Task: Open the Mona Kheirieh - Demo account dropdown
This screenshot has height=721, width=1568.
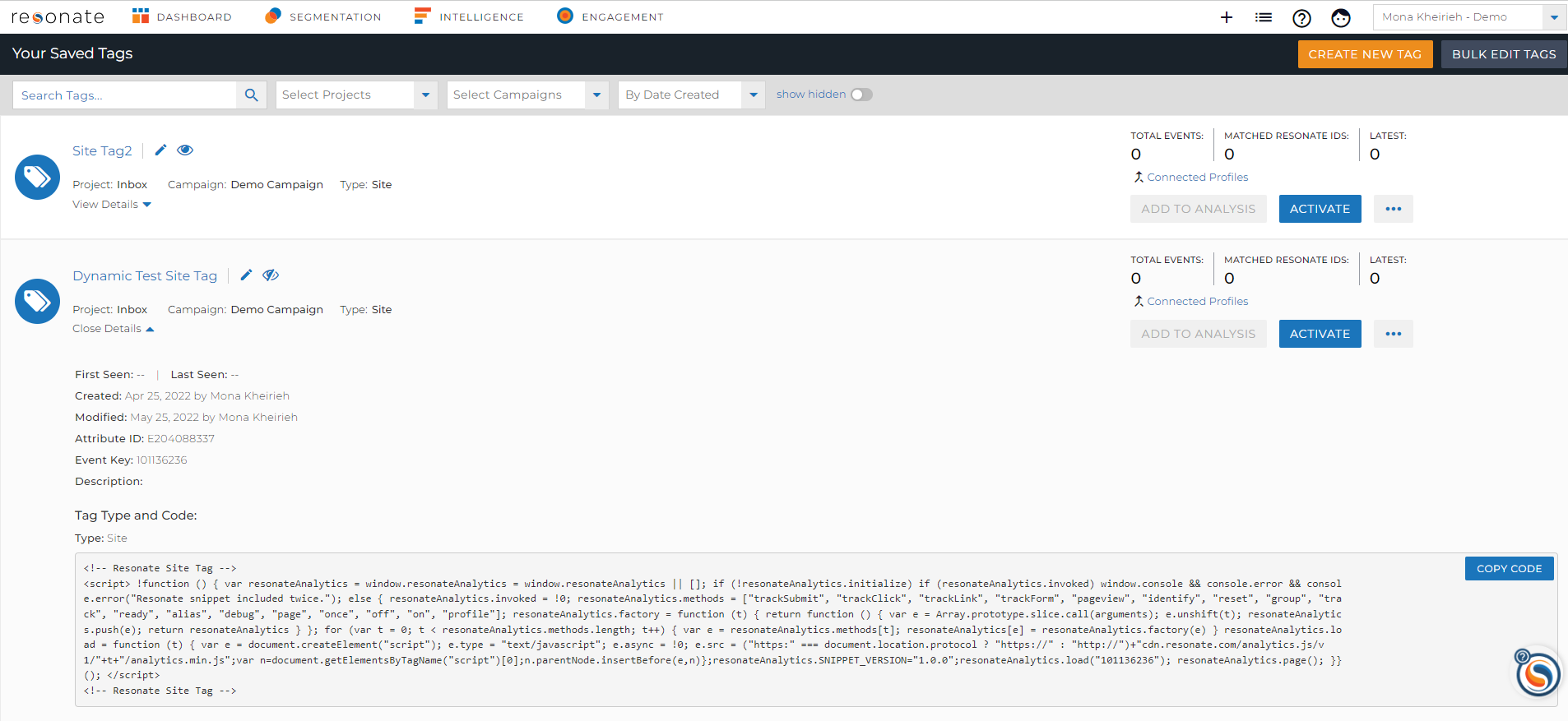Action: [1468, 17]
